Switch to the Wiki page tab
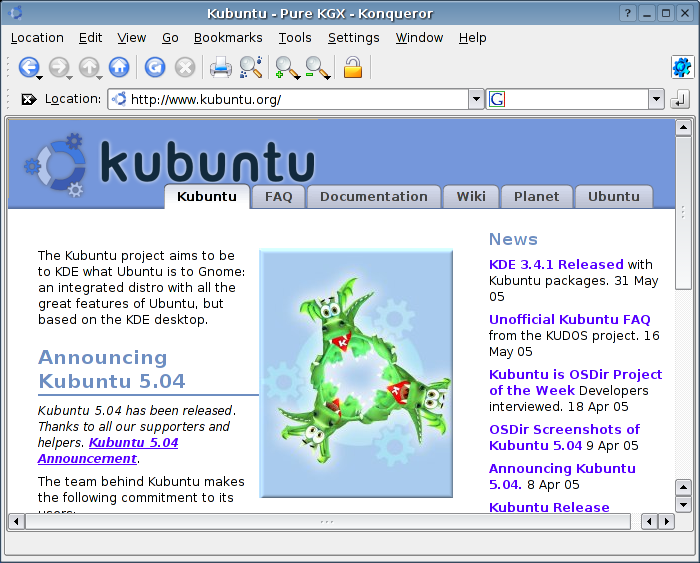The image size is (700, 563). (471, 196)
